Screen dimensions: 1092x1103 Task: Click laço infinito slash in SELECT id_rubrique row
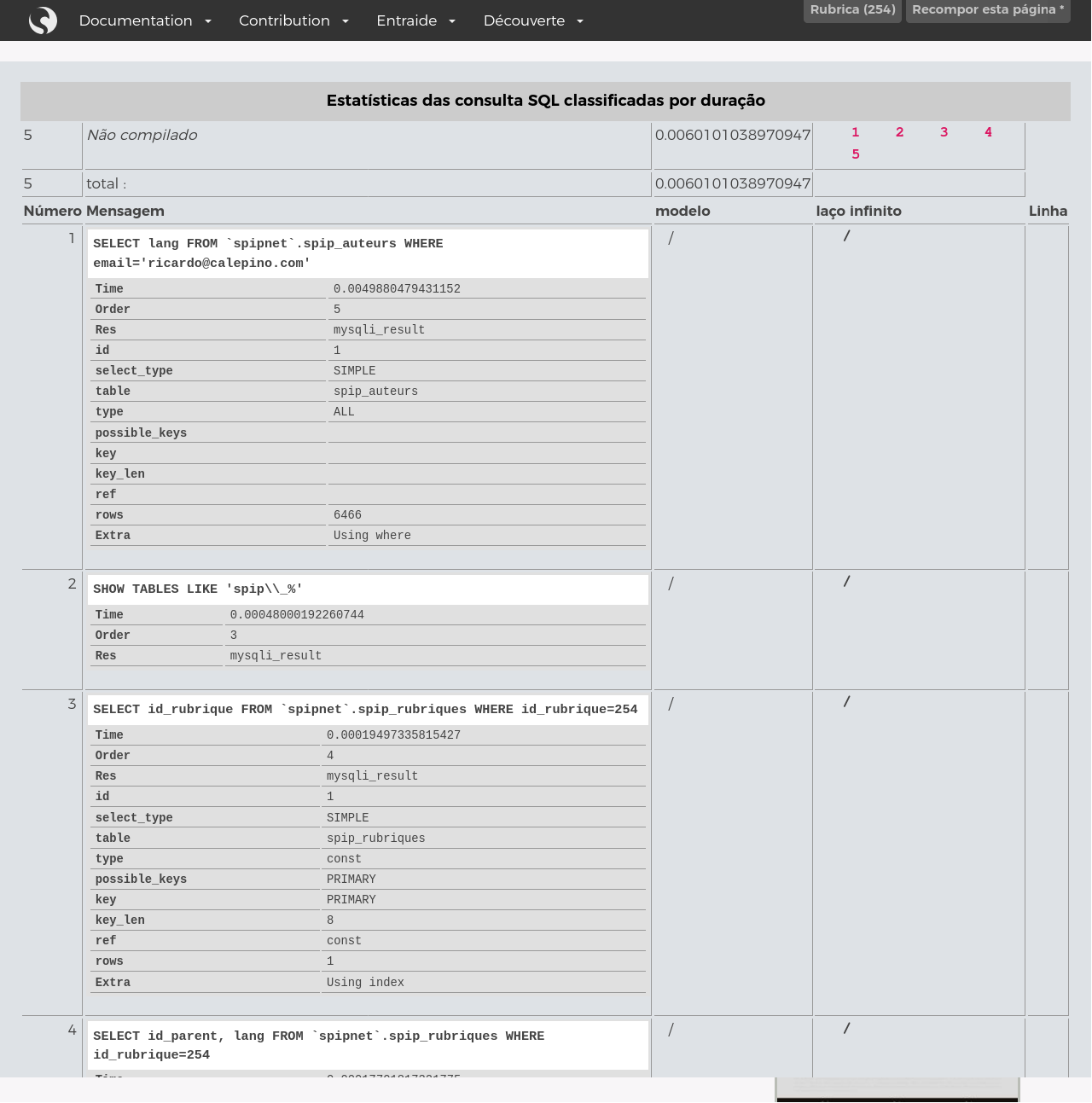[846, 701]
